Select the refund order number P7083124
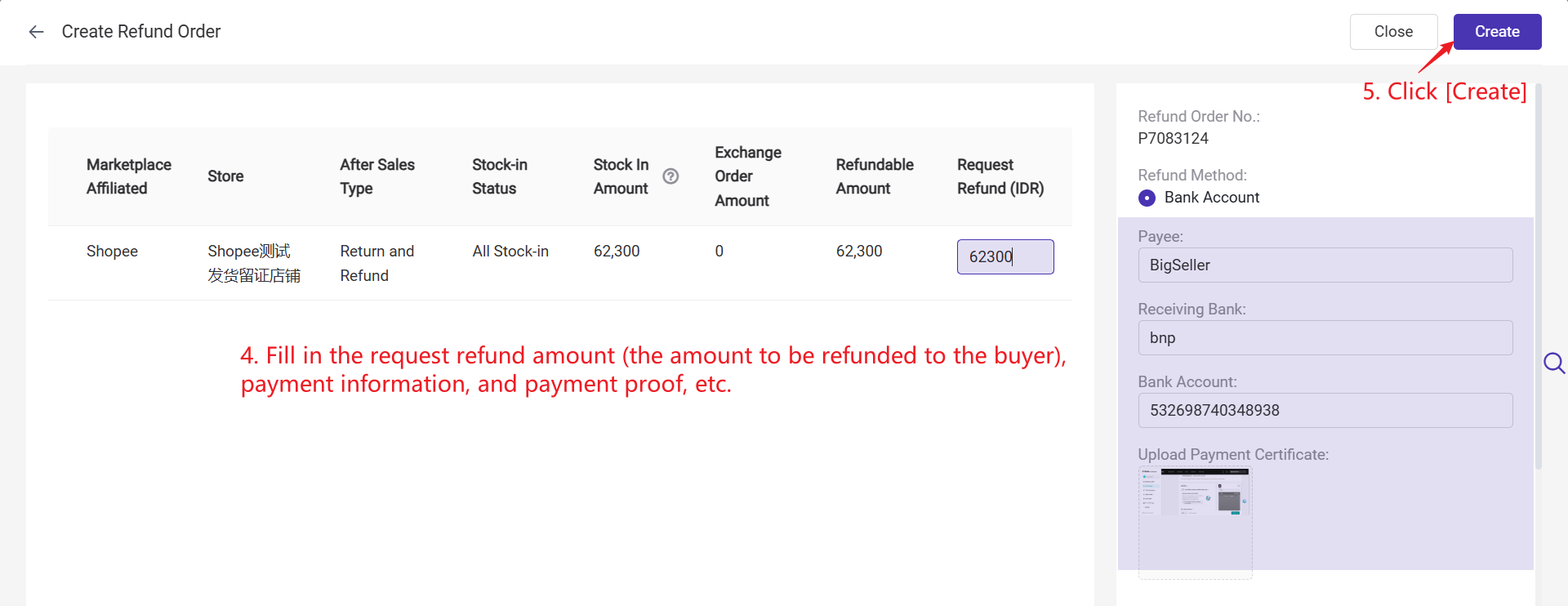This screenshot has width=1568, height=606. pos(1173,139)
